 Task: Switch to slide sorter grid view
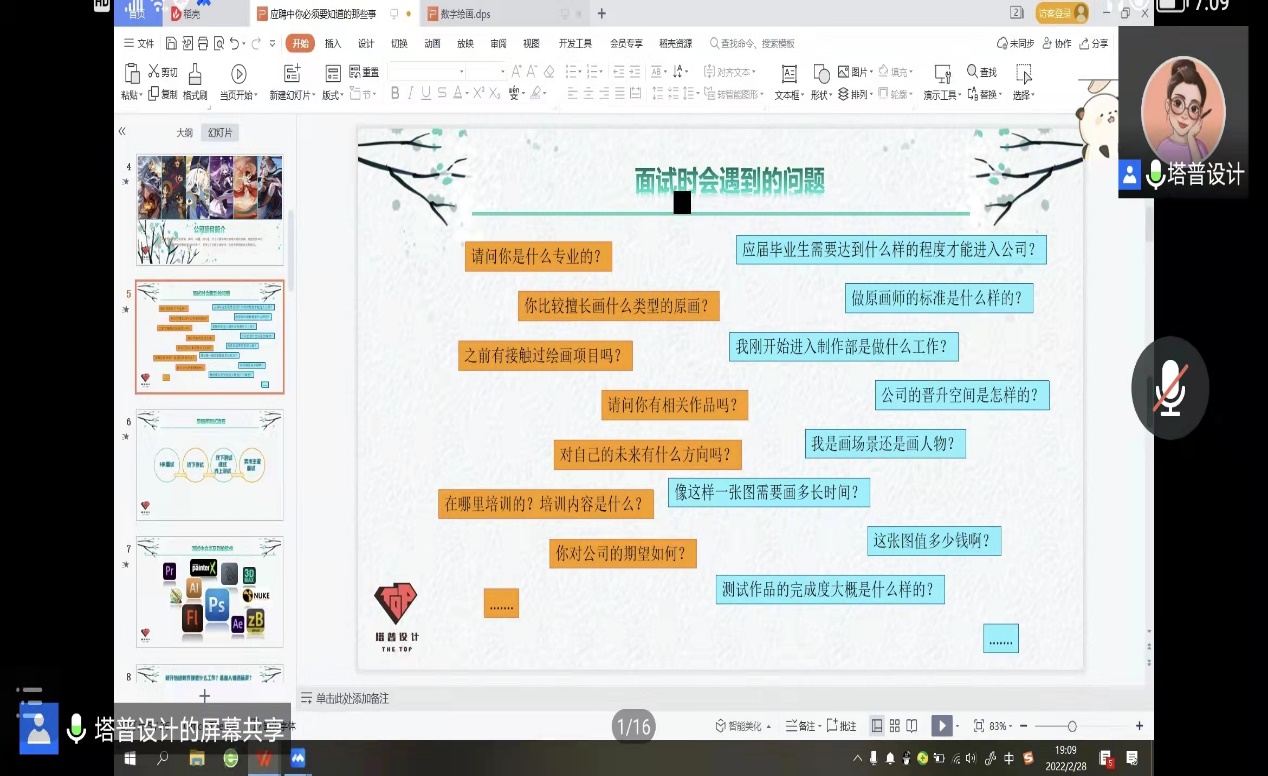tap(896, 726)
